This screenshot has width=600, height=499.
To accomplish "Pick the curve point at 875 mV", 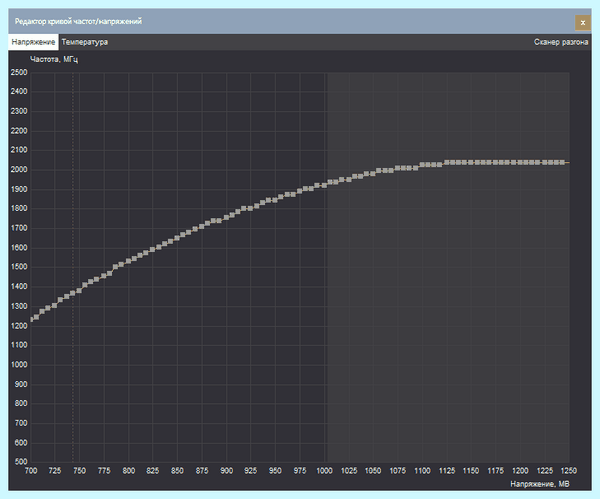I will click(202, 226).
